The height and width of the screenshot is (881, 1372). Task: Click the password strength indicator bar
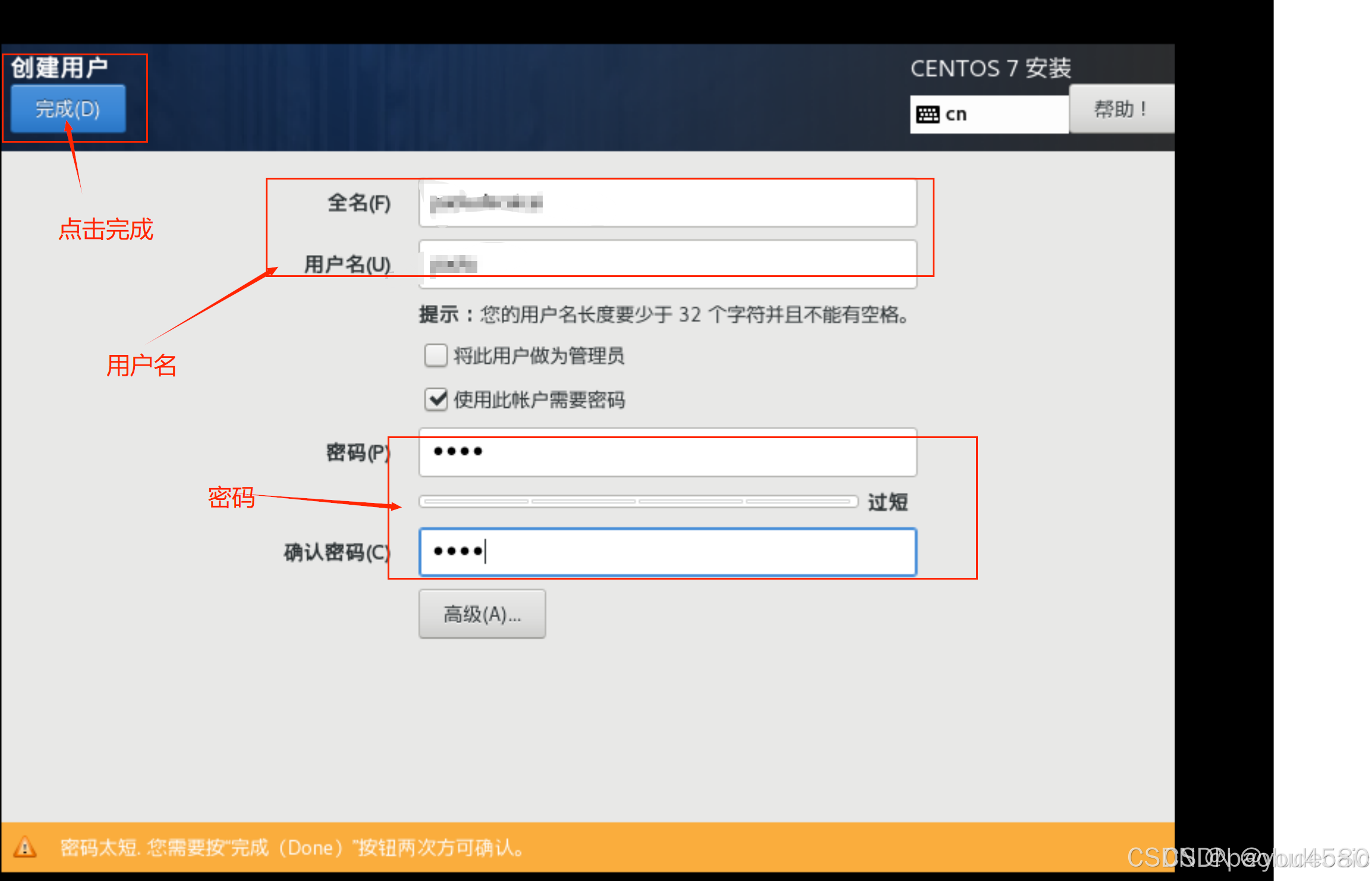[638, 502]
